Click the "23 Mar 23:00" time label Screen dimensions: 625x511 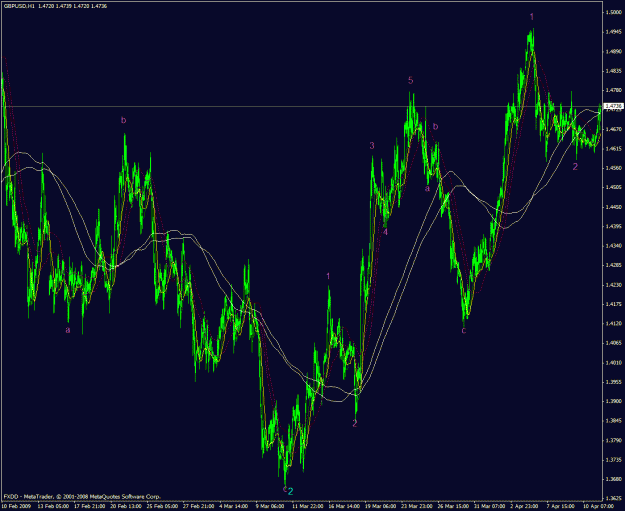pos(417,506)
